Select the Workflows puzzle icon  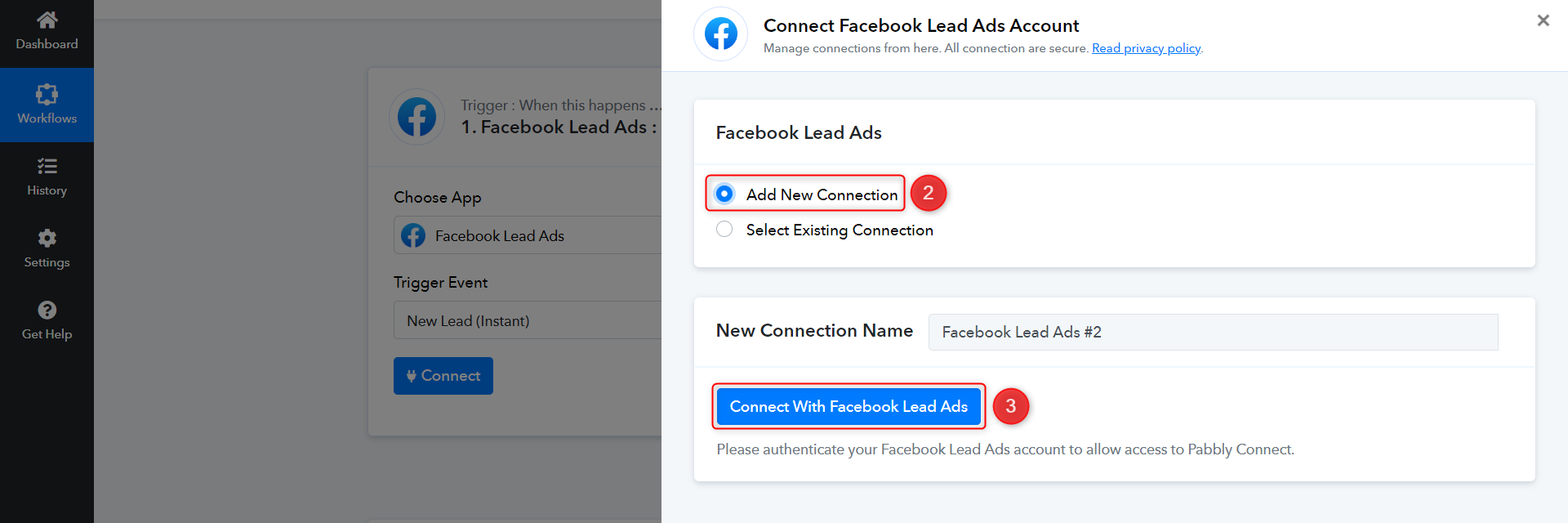pos(47,94)
